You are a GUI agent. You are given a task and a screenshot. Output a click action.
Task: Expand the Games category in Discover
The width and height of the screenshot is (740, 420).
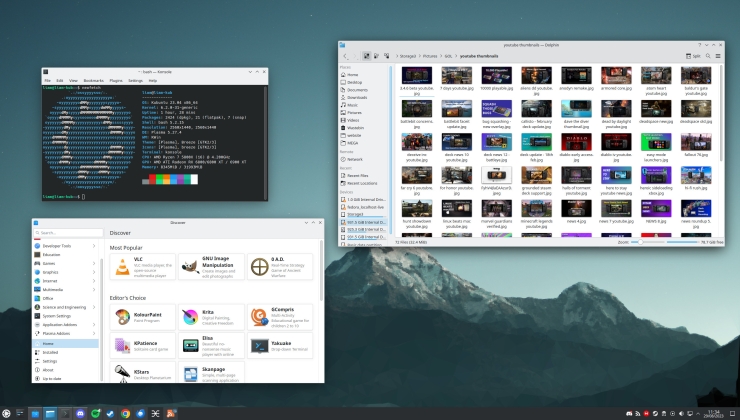coord(65,263)
